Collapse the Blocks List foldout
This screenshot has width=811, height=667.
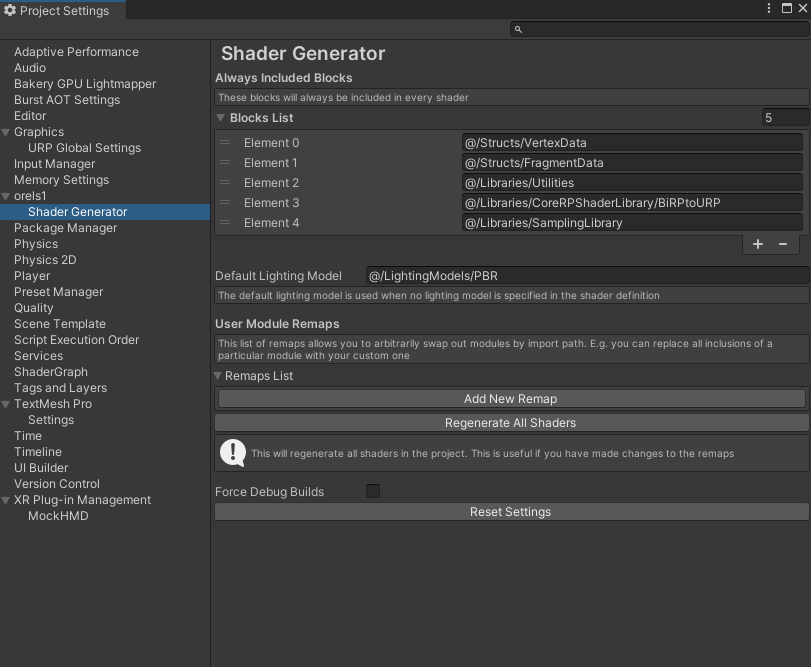coord(220,117)
